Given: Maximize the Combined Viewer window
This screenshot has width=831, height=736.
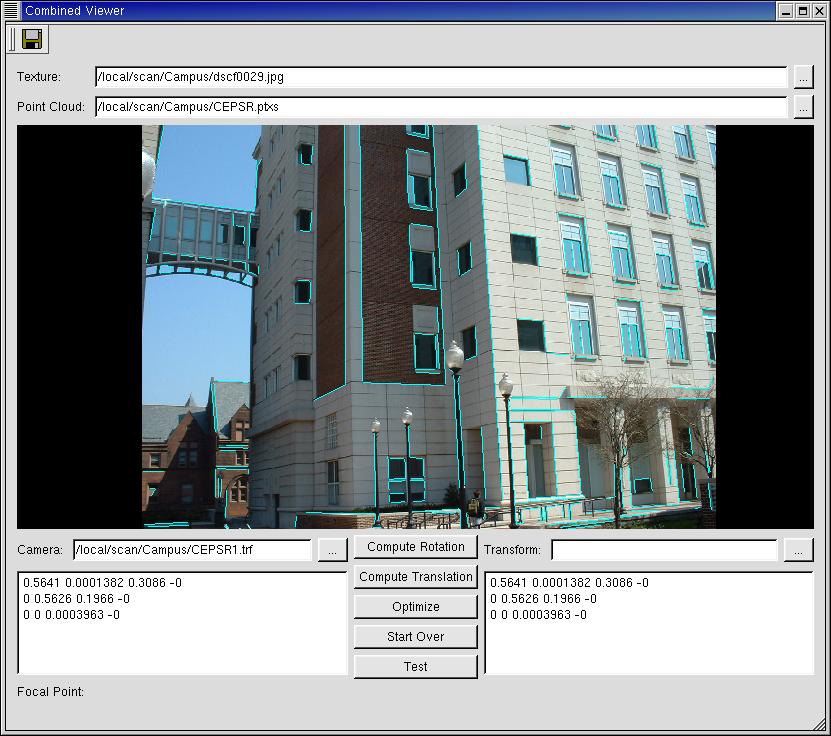Looking at the screenshot, I should coord(803,10).
